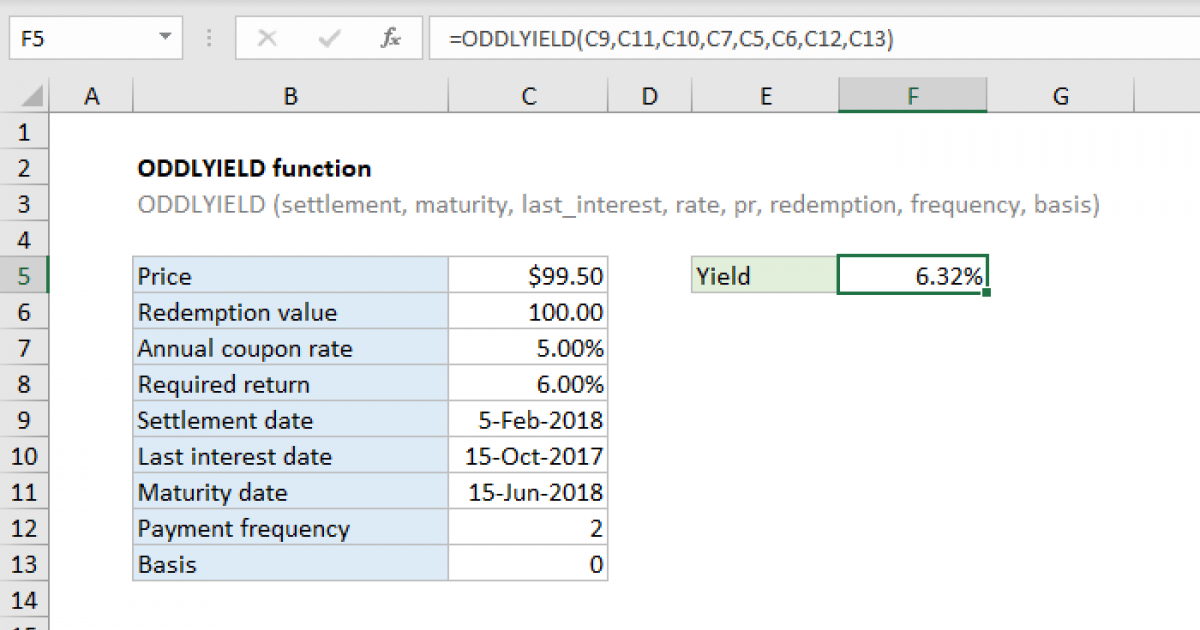
Task: Select column C header
Action: [x=528, y=96]
